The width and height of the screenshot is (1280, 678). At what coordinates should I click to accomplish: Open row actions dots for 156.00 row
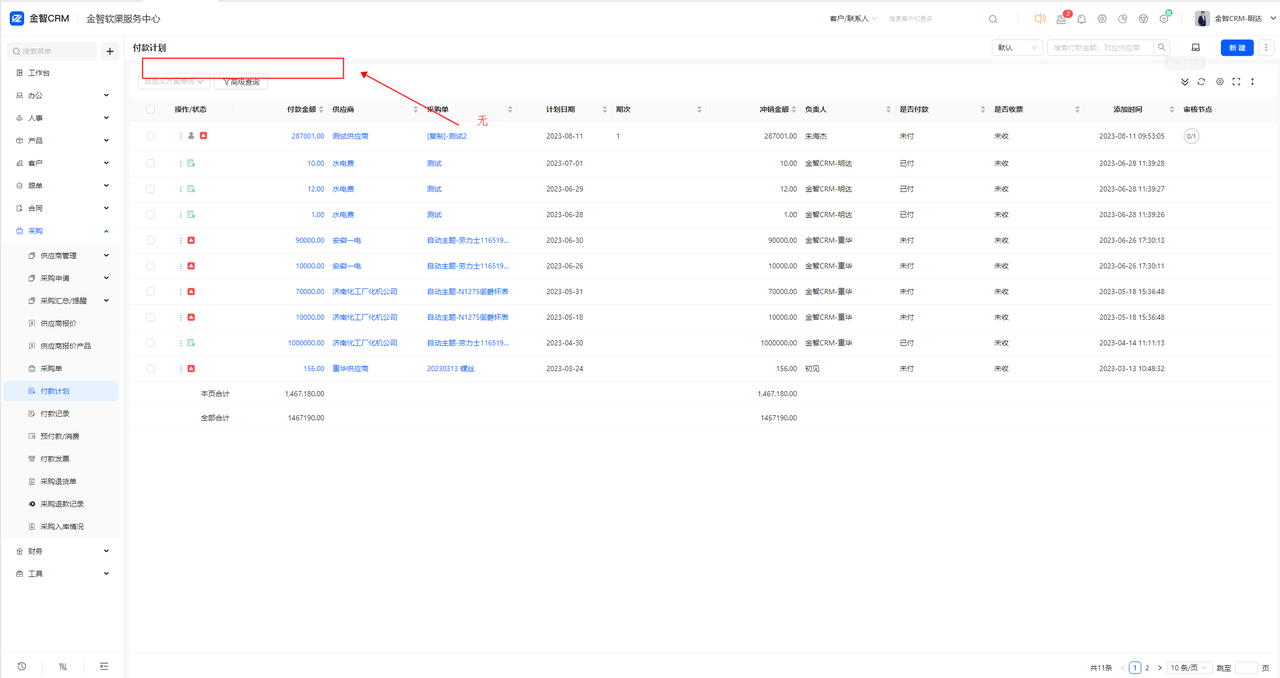(181, 369)
